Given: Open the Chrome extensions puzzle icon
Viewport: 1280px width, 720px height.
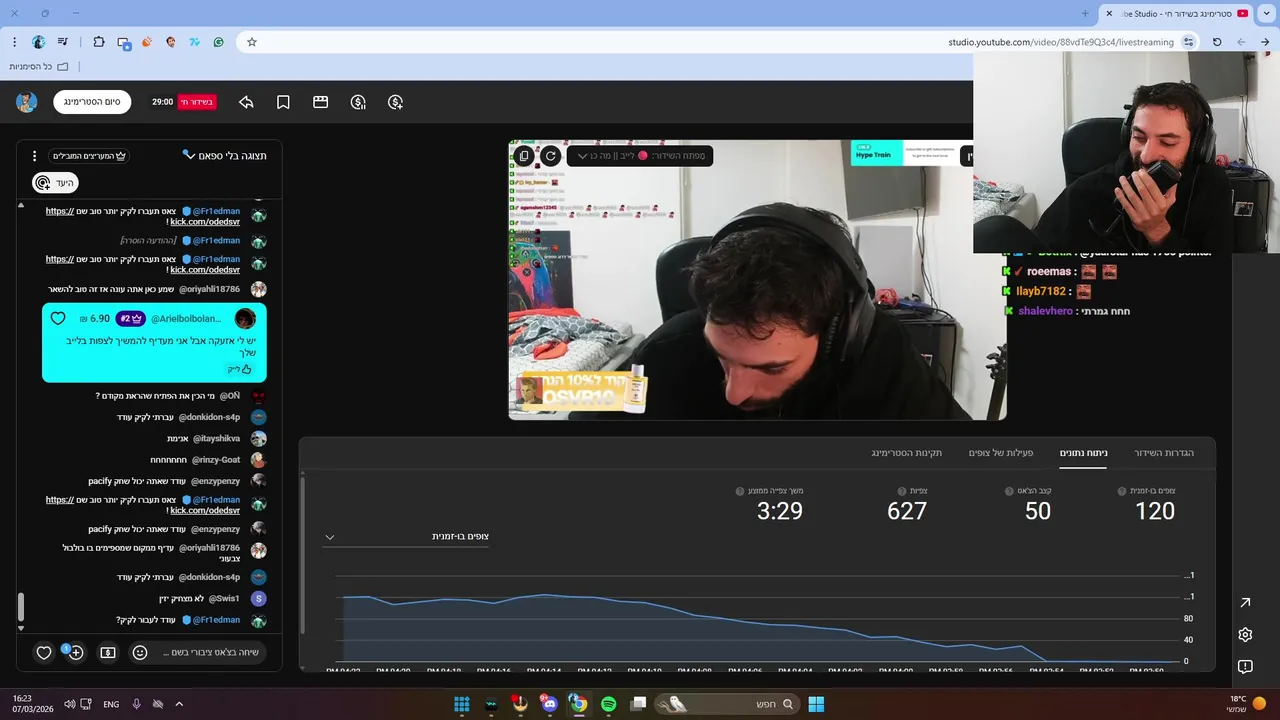Looking at the screenshot, I should (x=98, y=42).
